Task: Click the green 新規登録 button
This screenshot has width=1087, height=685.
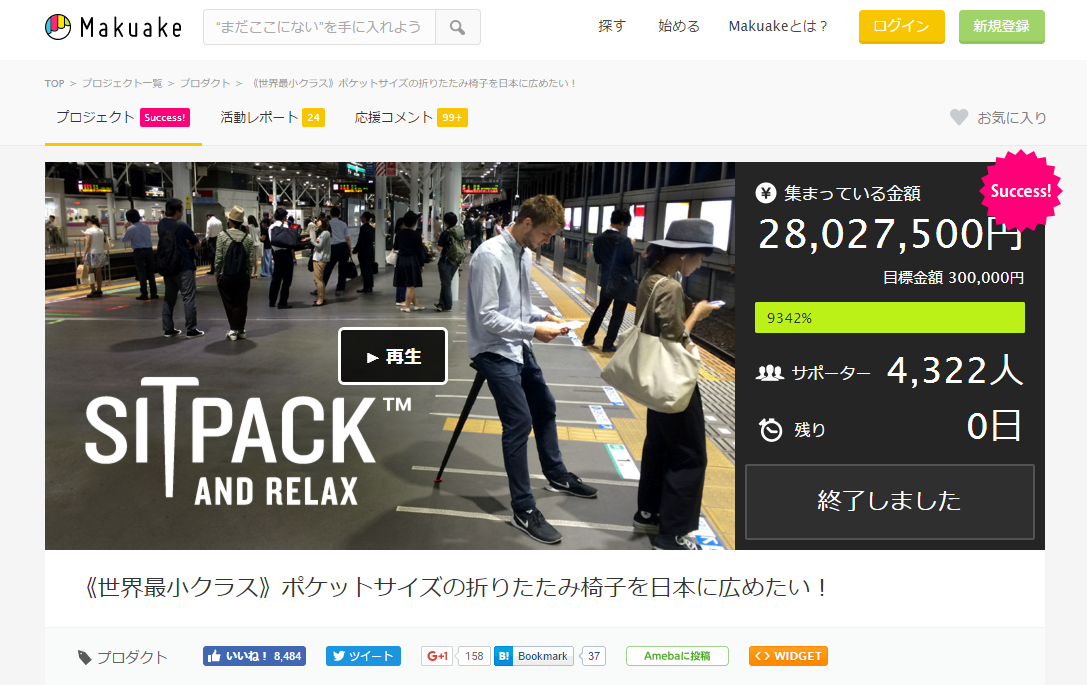Action: [x=1002, y=27]
